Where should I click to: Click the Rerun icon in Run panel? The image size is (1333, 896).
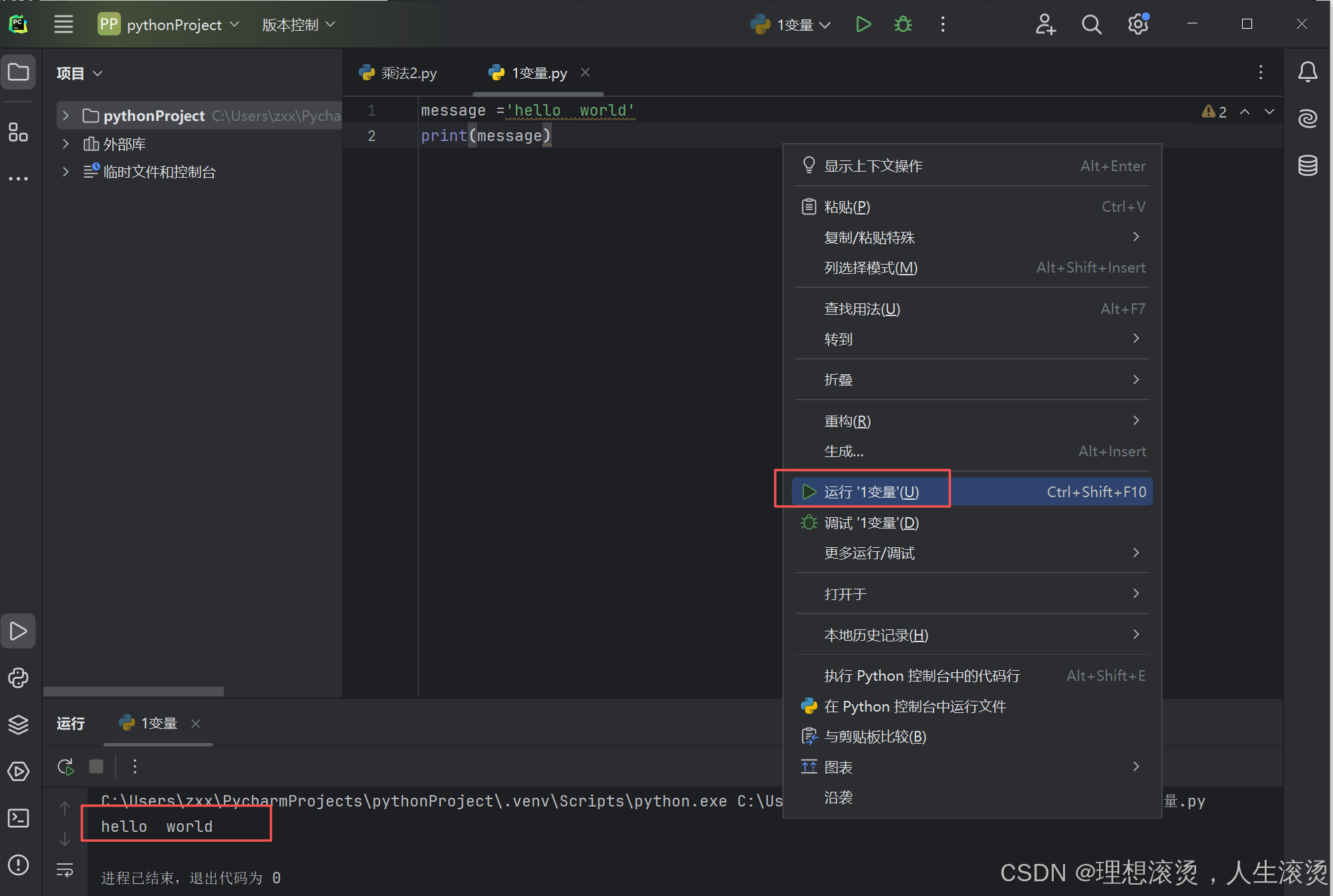65,766
